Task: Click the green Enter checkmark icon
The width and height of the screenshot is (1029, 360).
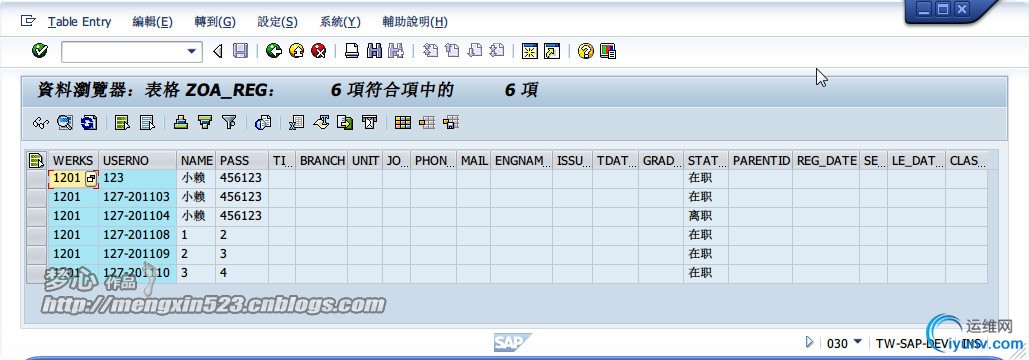Action: (x=40, y=50)
